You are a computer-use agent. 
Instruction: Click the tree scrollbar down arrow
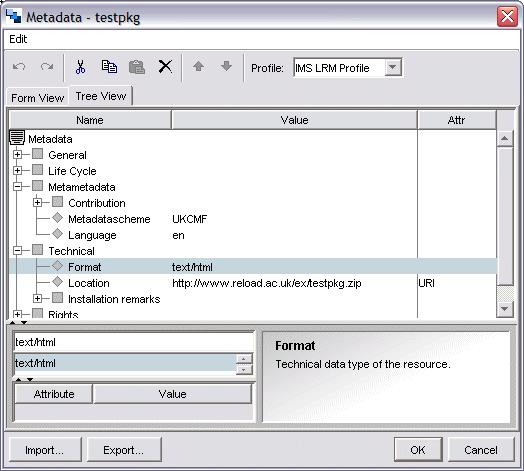point(505,308)
